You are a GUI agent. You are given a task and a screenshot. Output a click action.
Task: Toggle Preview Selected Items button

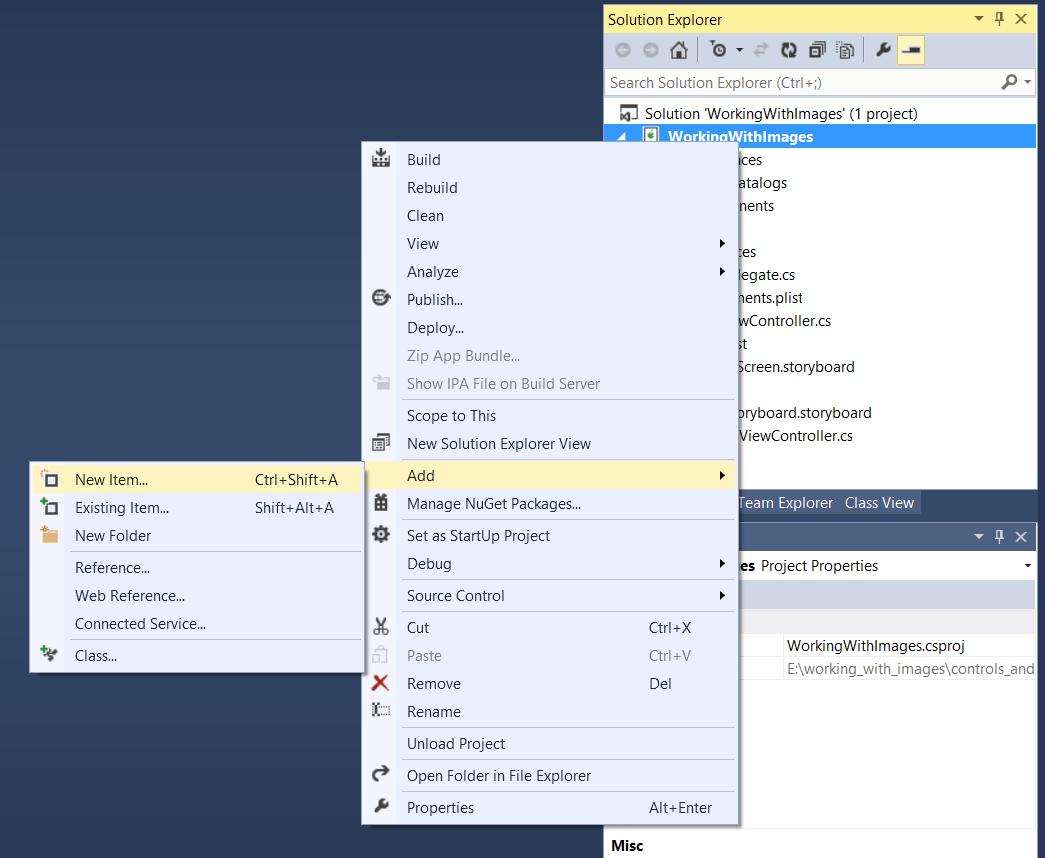(911, 50)
